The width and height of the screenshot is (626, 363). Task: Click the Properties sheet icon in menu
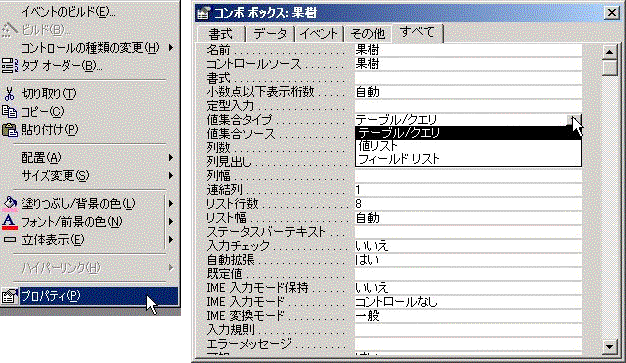[x=10, y=296]
